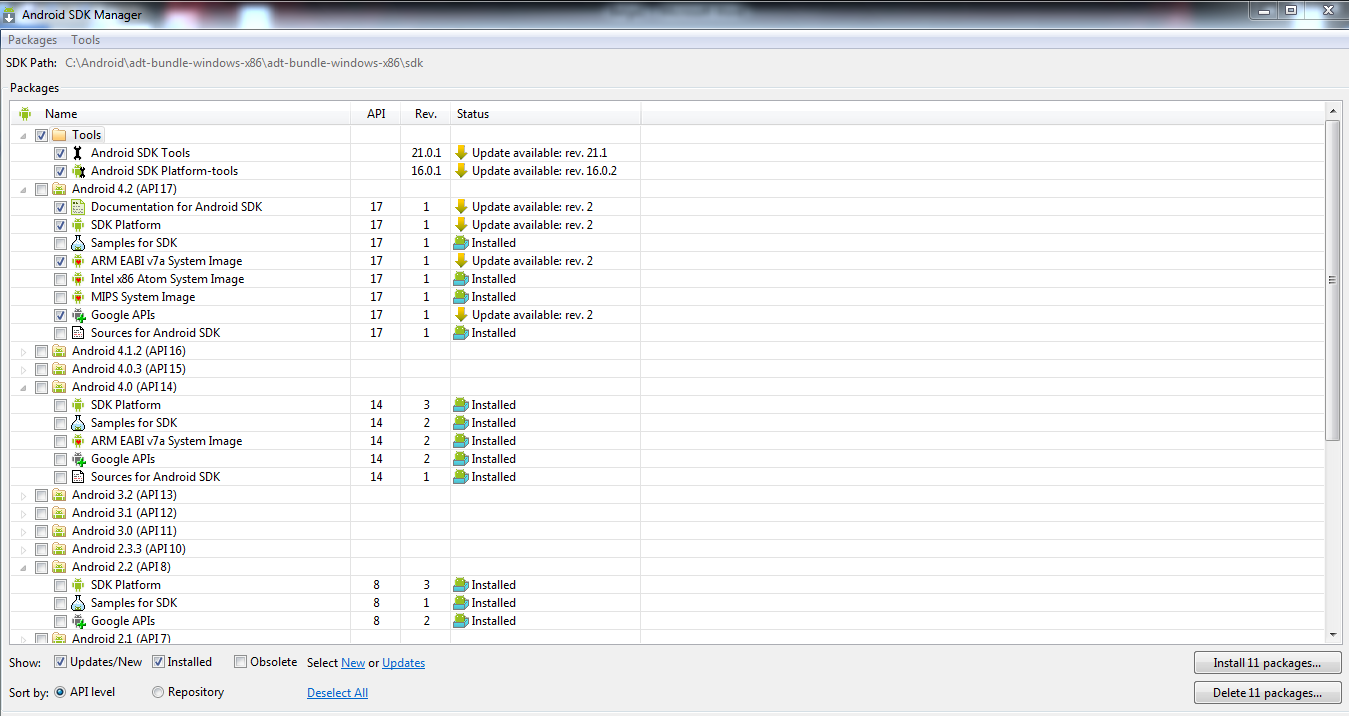Click the API 14 Google APIs icon
Screen dimensions: 1349x716
(x=78, y=459)
